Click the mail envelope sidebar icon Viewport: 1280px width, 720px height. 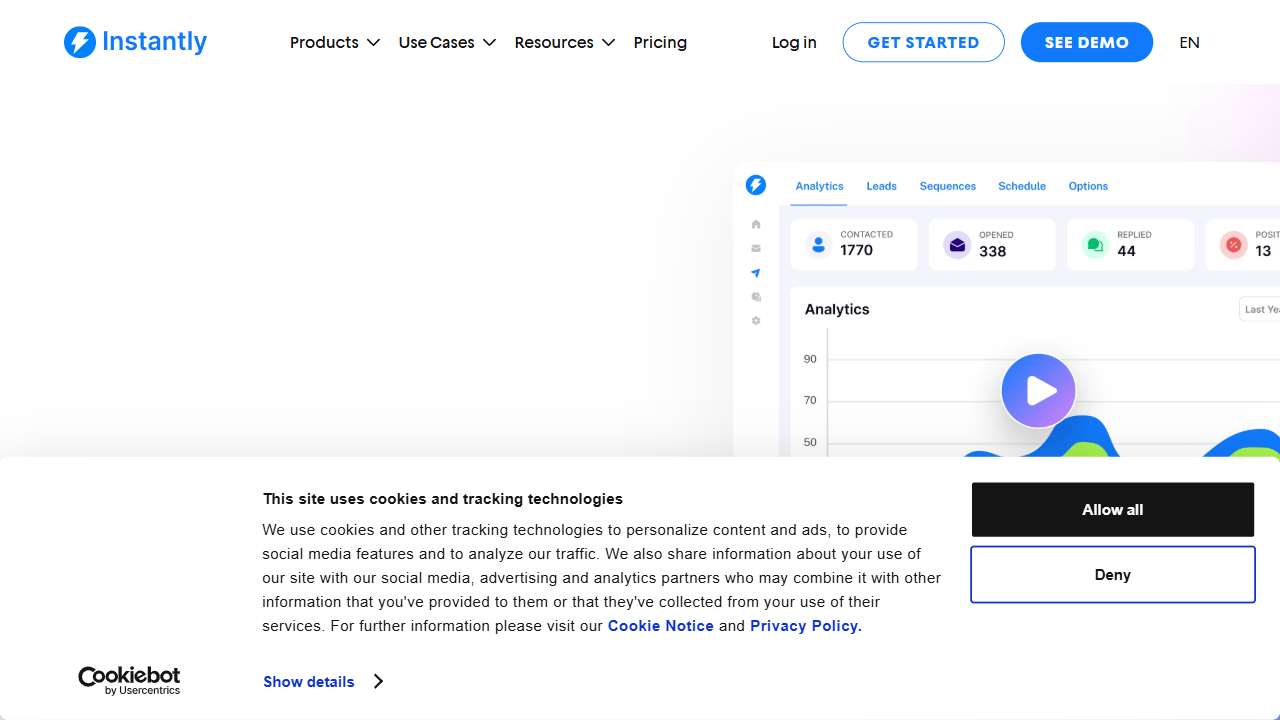[756, 248]
